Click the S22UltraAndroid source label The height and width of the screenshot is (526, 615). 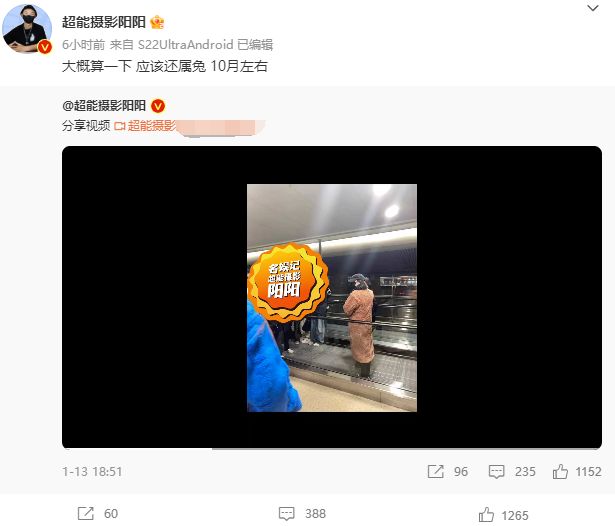[186, 45]
